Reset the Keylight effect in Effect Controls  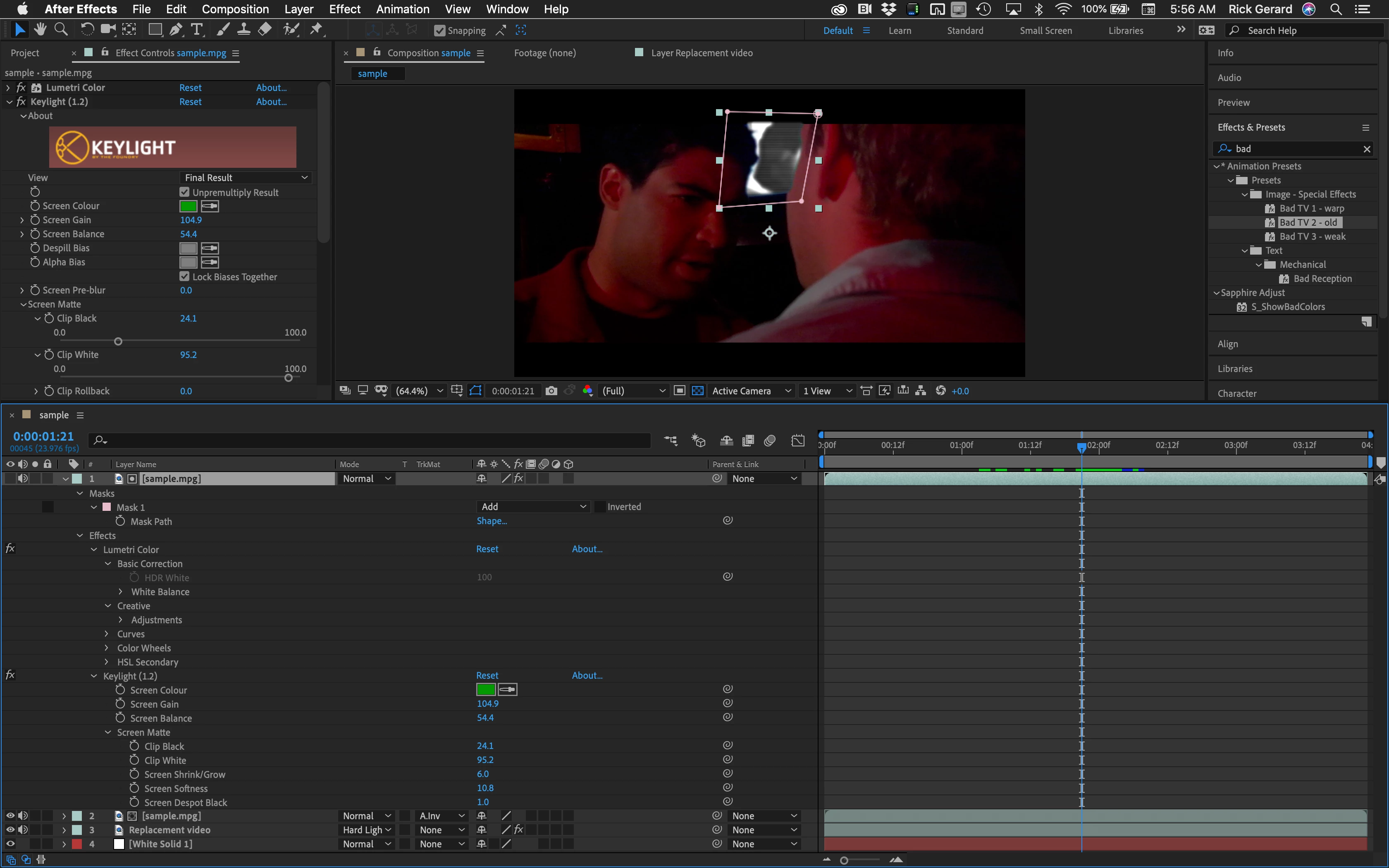[190, 102]
